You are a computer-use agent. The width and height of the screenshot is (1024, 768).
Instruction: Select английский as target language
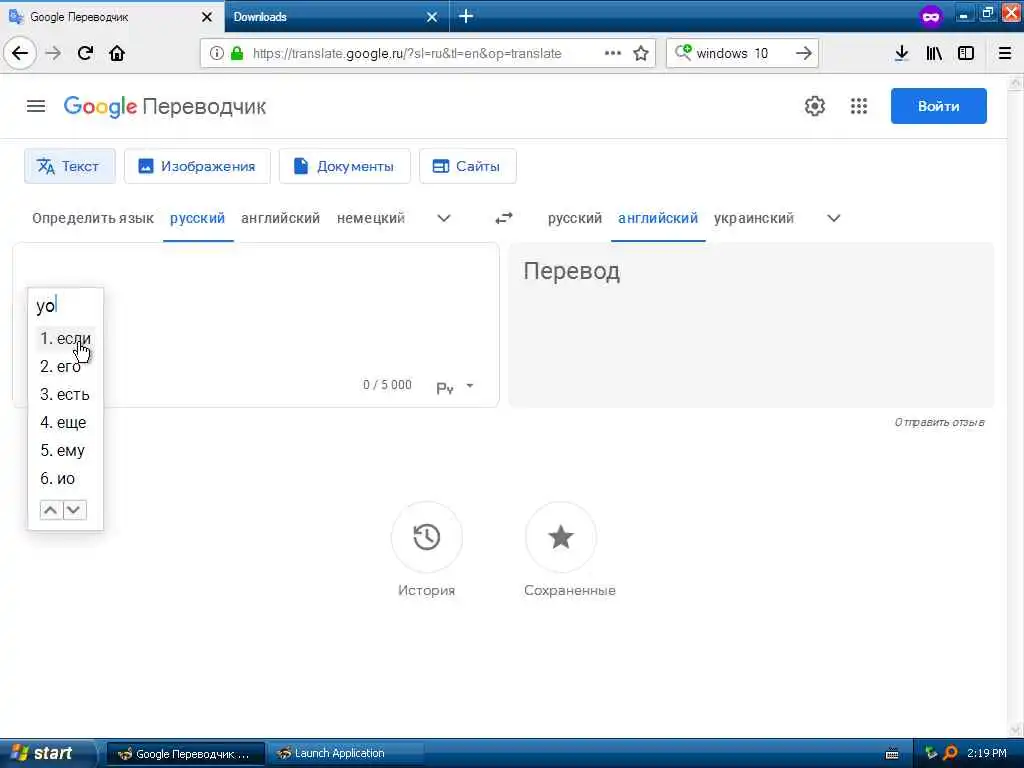click(658, 218)
